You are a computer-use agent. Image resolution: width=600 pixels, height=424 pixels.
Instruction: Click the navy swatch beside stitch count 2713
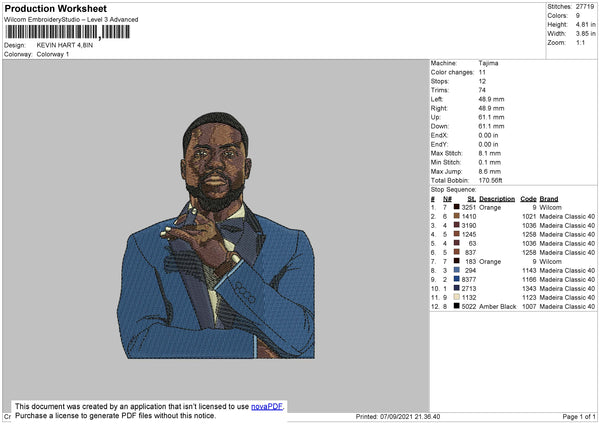[x=457, y=288]
